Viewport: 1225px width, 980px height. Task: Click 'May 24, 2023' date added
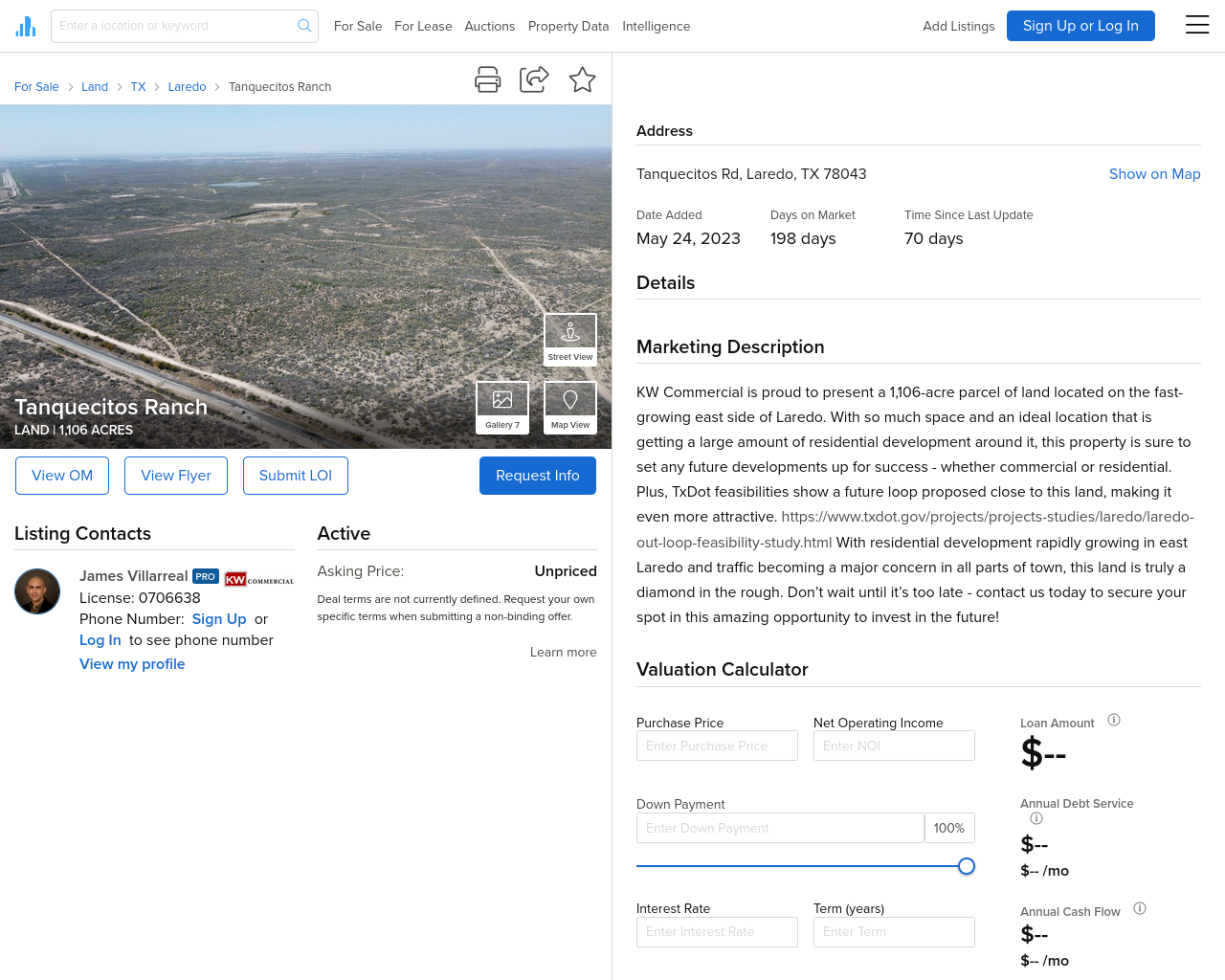[x=688, y=239]
